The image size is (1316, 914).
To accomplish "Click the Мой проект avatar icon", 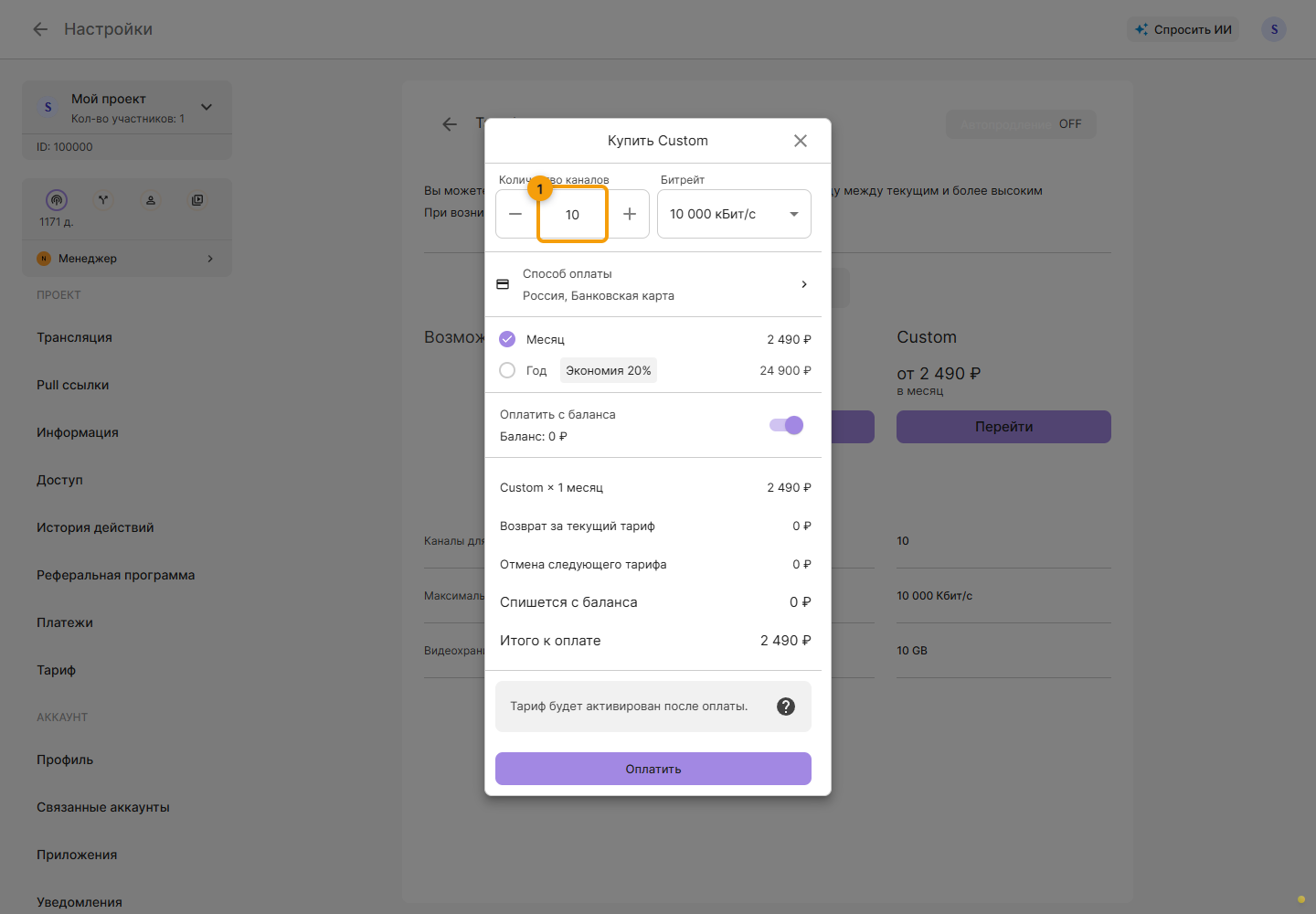I will (x=48, y=107).
